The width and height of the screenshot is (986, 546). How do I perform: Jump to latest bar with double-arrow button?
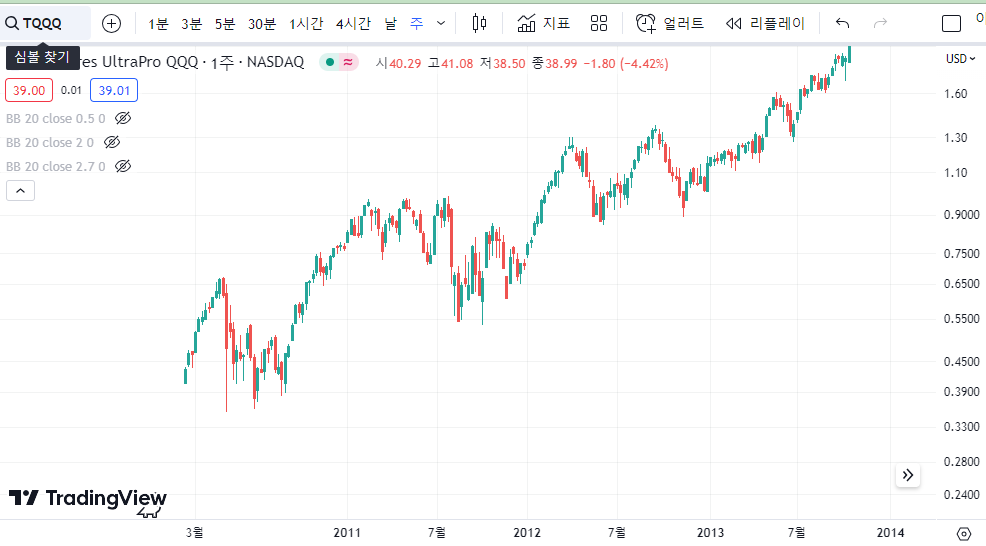click(907, 475)
